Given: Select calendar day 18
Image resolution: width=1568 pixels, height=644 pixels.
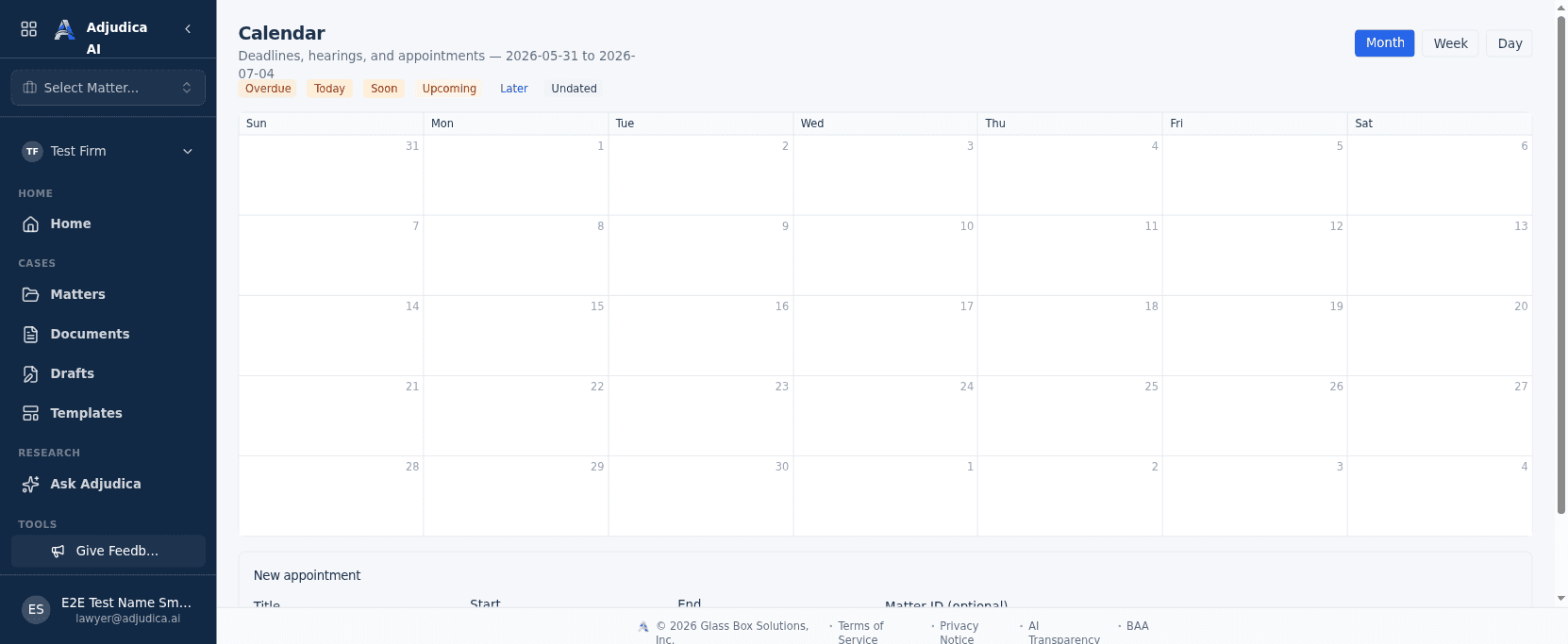Looking at the screenshot, I should click(x=1070, y=336).
